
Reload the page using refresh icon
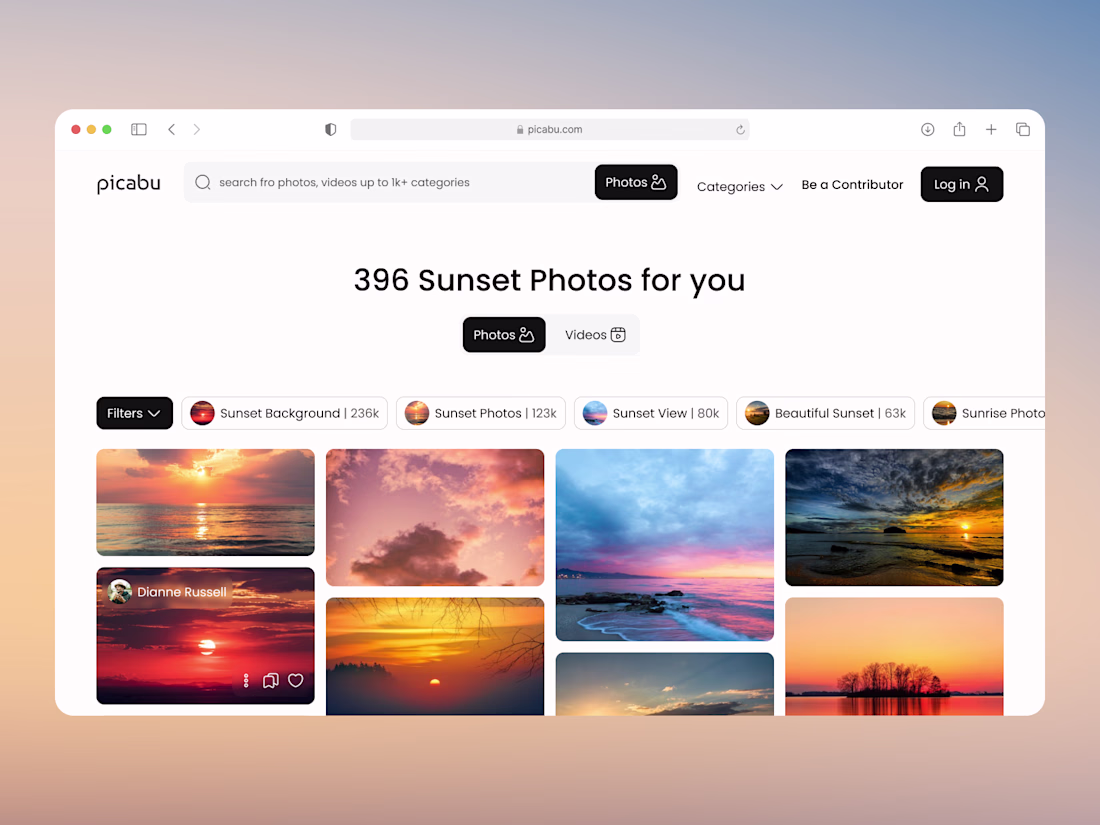tap(740, 130)
